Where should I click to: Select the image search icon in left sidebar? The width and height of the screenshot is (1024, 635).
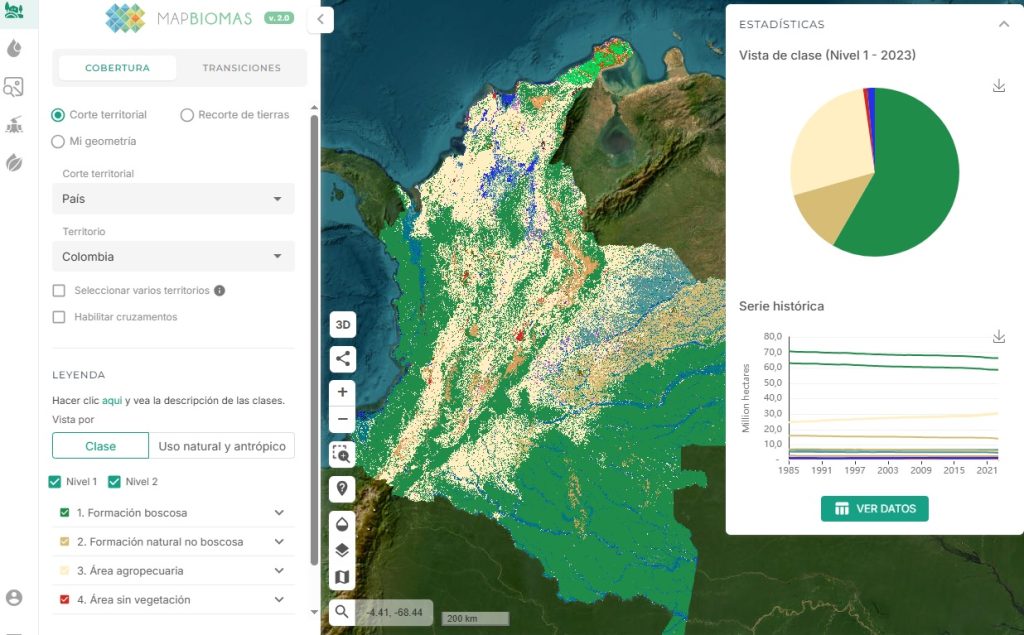tap(14, 88)
